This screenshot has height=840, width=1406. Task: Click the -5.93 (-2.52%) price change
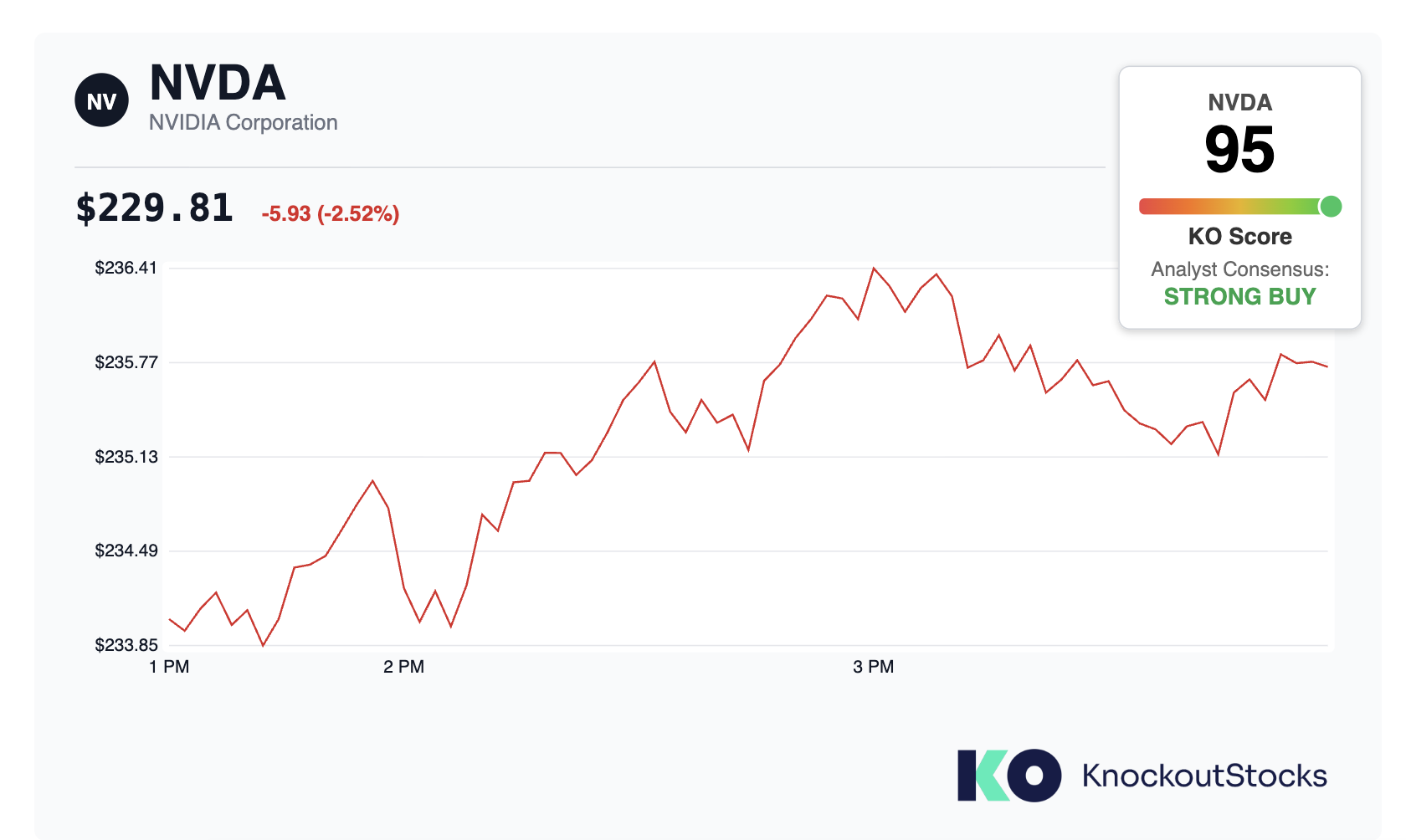click(x=331, y=213)
